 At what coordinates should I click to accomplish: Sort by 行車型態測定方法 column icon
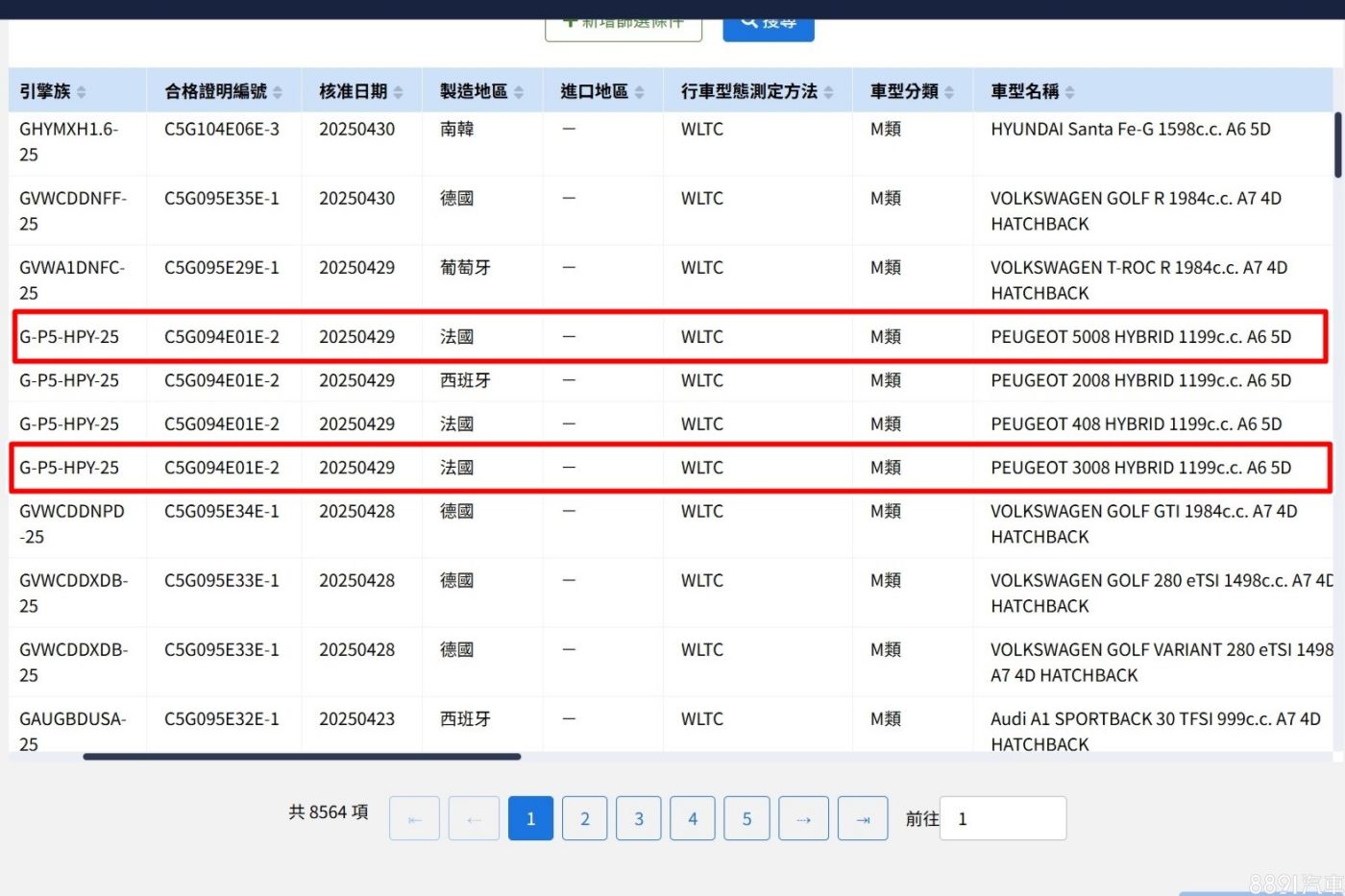829,92
